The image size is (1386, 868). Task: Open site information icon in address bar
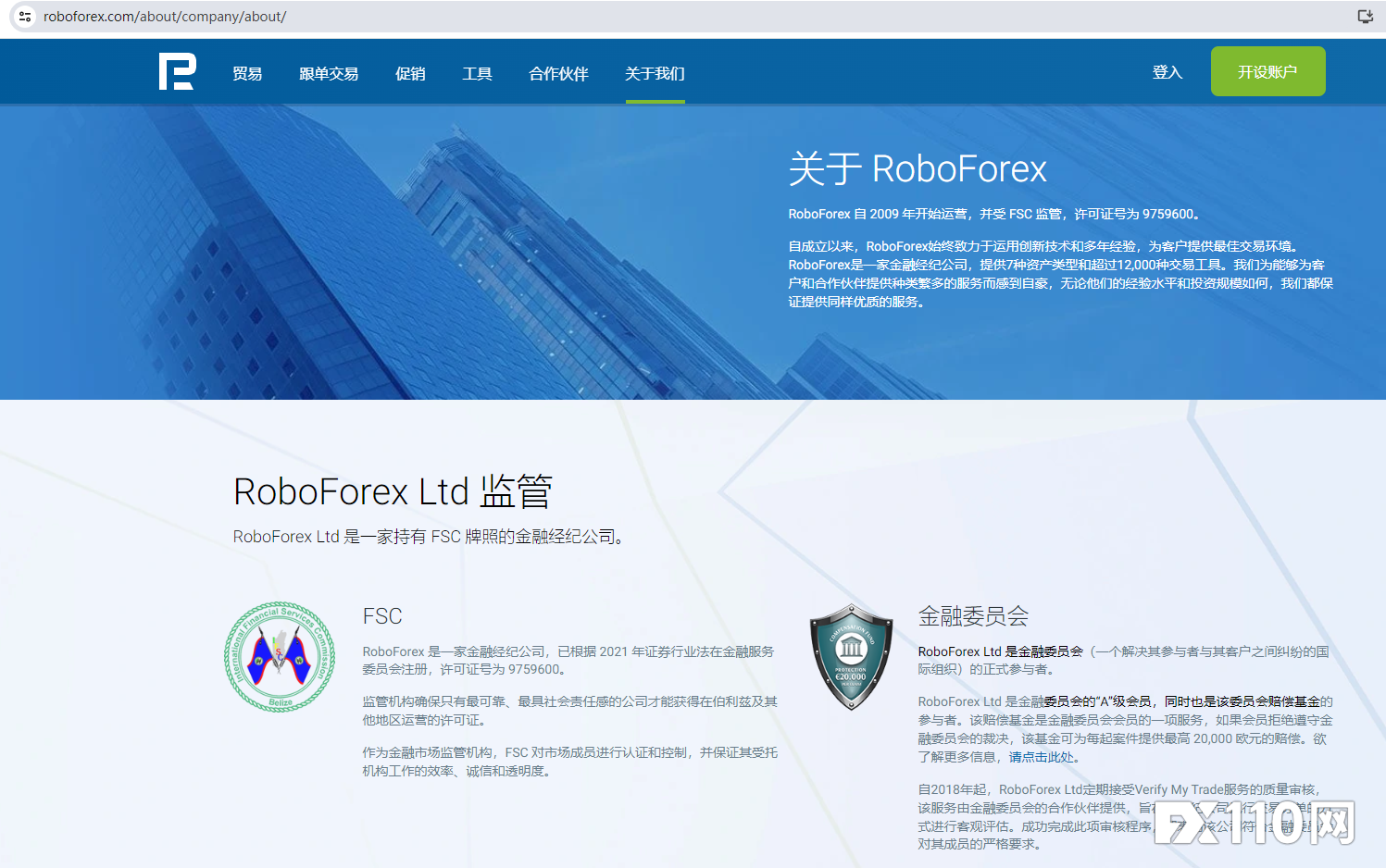(x=25, y=17)
